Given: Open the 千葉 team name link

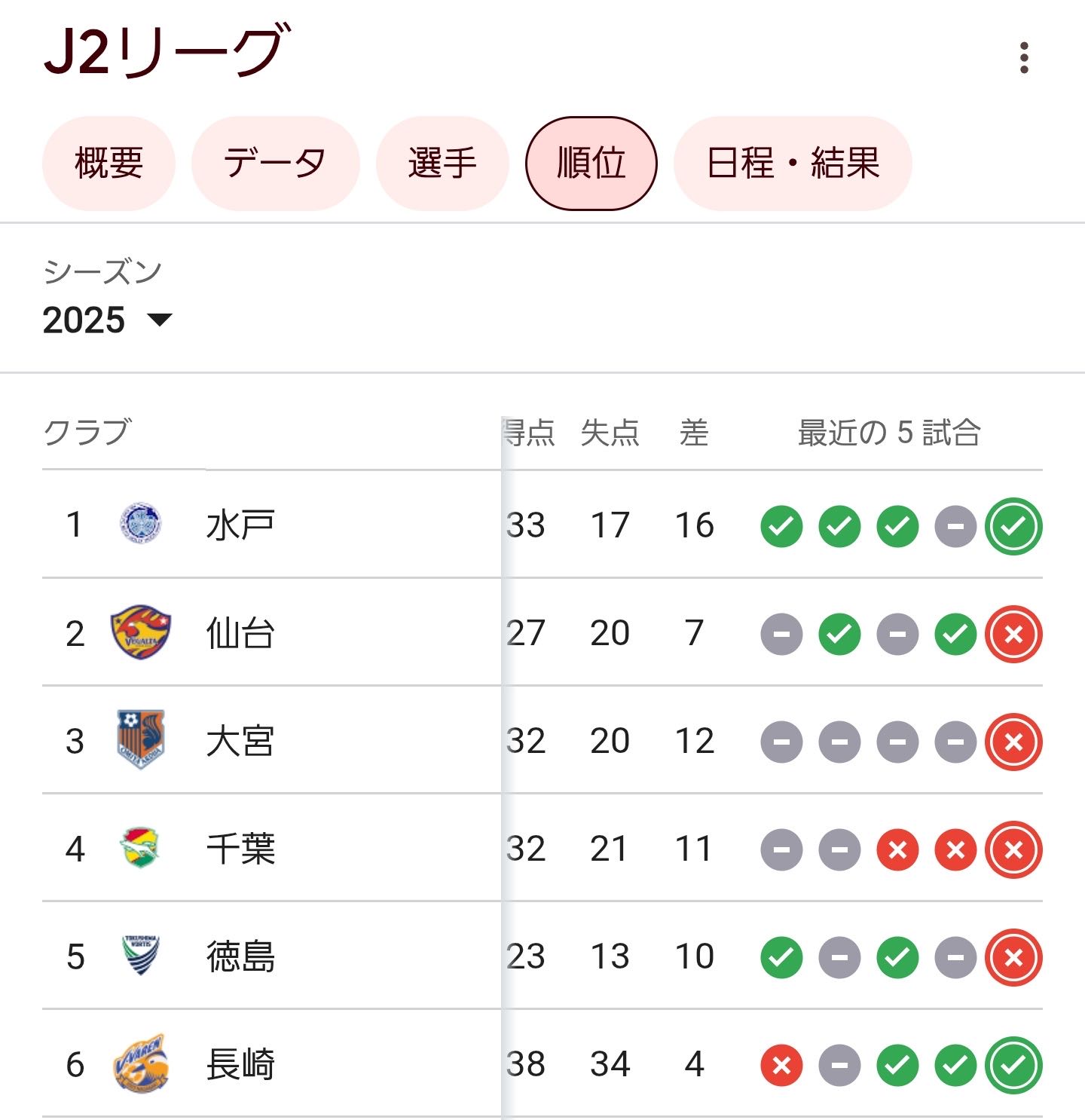Looking at the screenshot, I should coord(240,849).
